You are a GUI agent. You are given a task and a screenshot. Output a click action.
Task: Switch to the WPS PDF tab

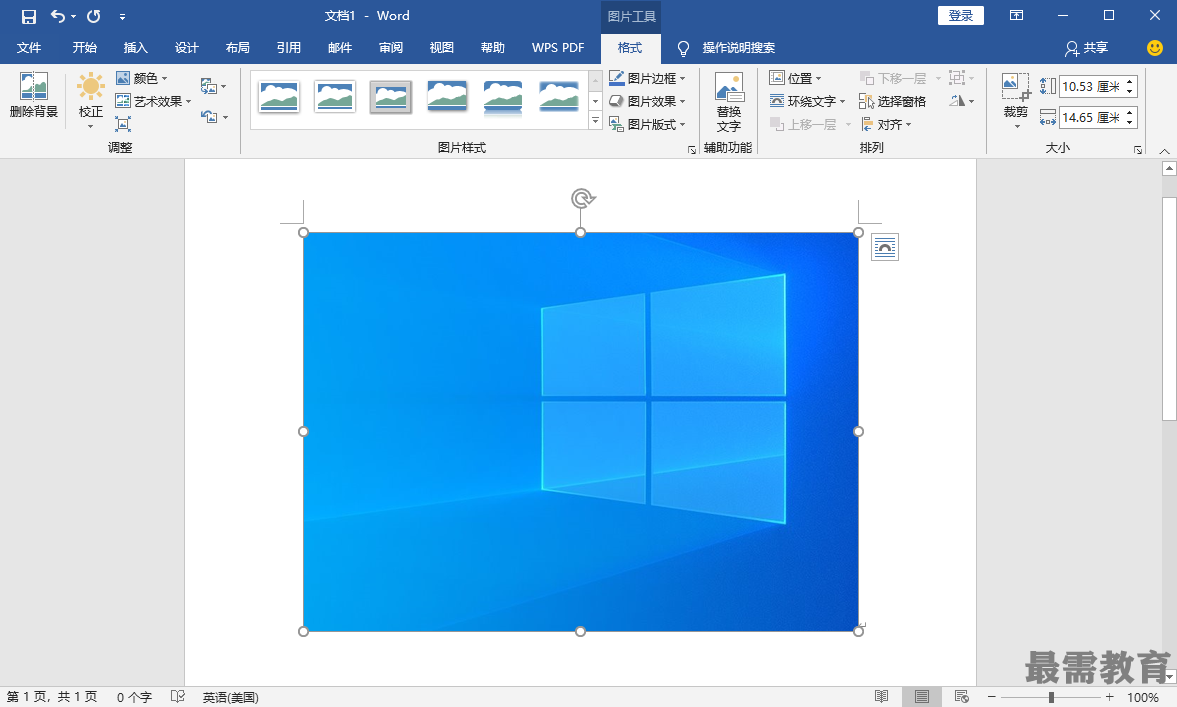558,47
